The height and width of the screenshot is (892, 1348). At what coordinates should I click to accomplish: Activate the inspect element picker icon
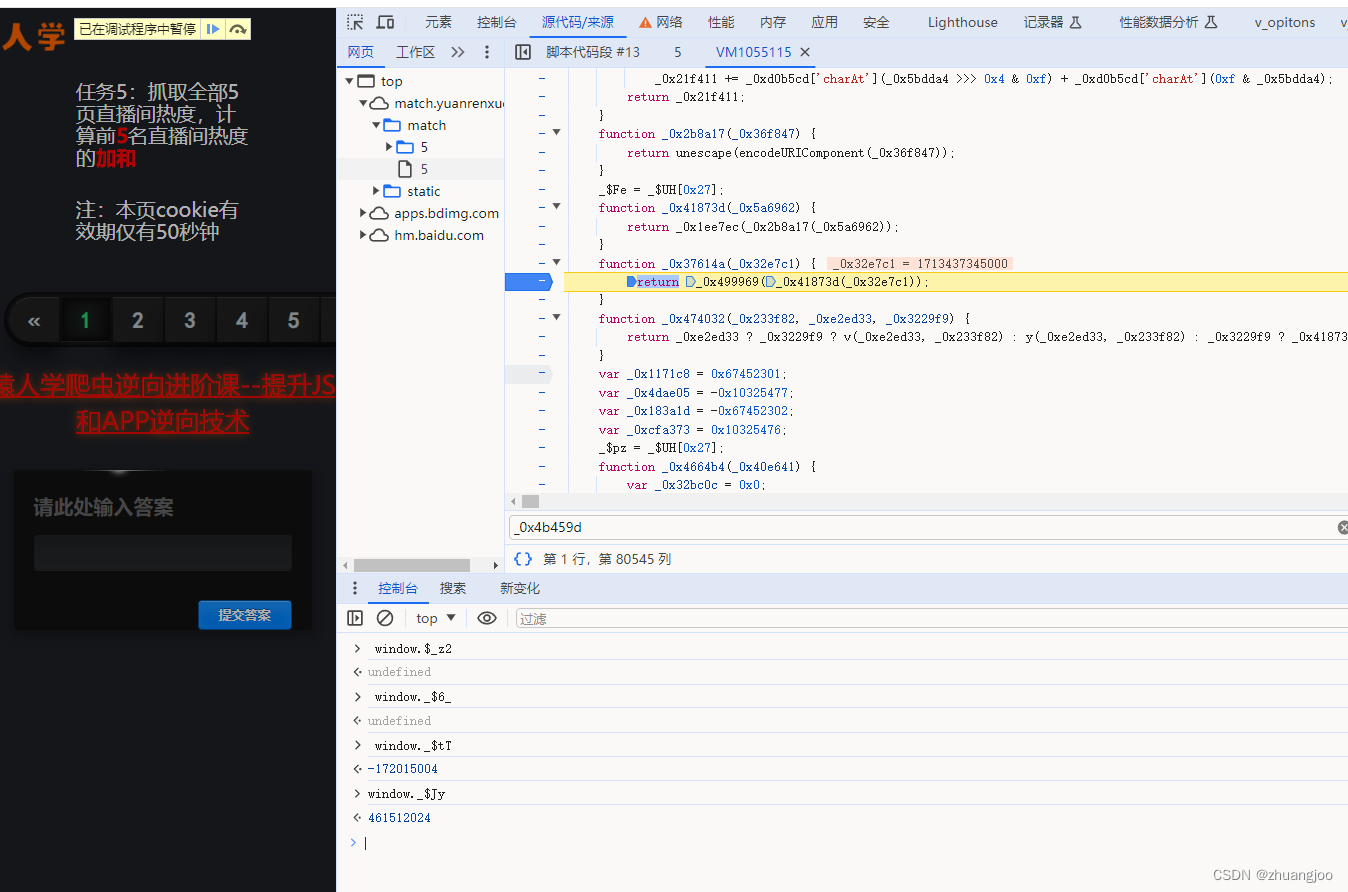[x=355, y=22]
